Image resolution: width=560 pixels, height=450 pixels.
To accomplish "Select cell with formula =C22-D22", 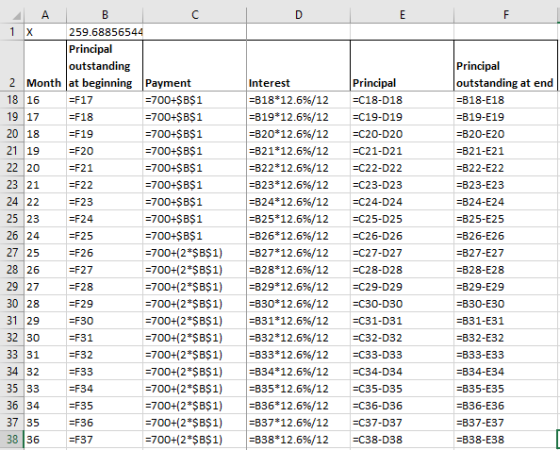I will click(402, 168).
